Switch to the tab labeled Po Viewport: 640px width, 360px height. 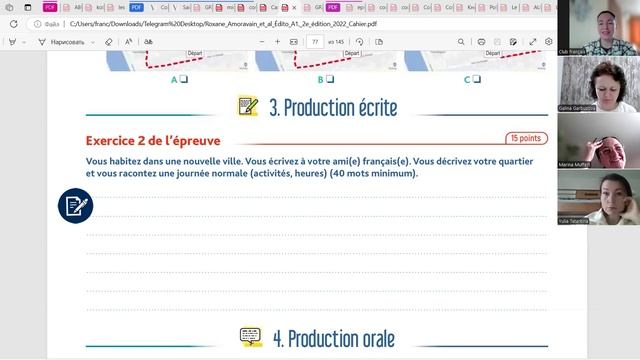(487, 7)
